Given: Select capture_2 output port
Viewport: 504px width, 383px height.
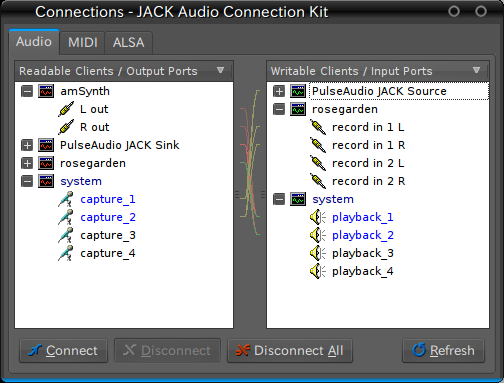Looking at the screenshot, I should (108, 217).
